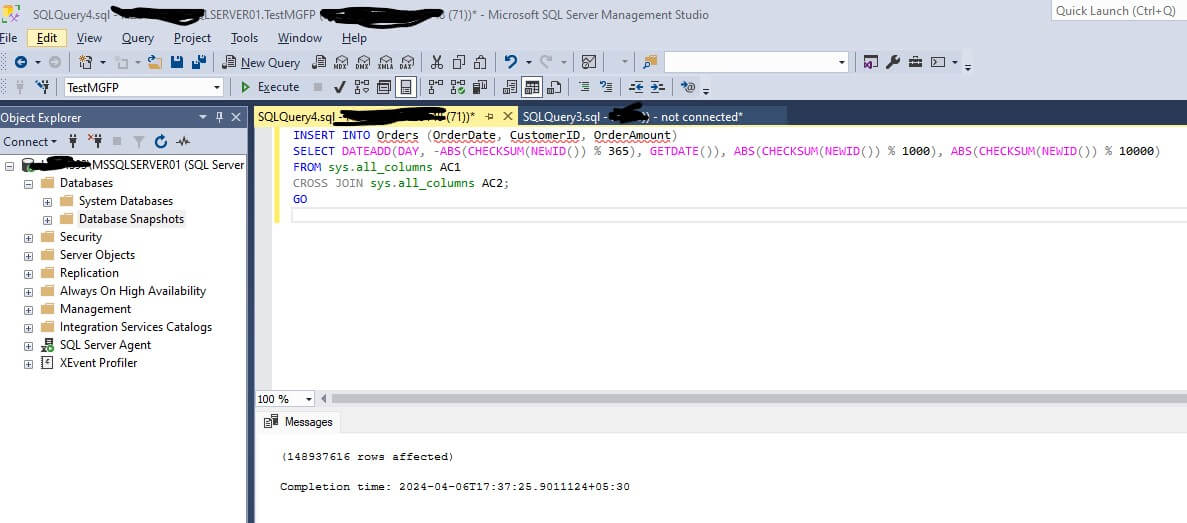Open the Connect dropdown in Object Explorer
1187x523 pixels.
pos(30,142)
